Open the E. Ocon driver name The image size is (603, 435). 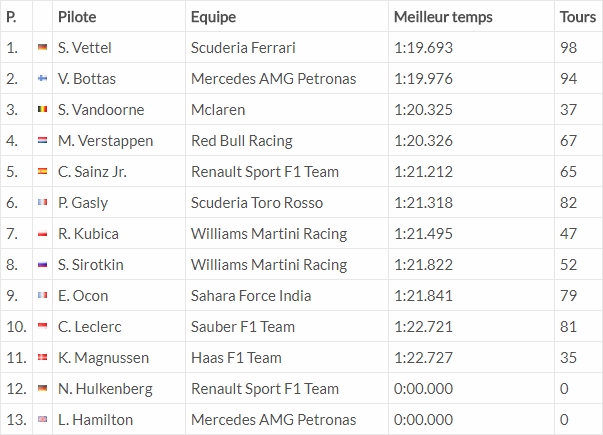[x=83, y=296]
